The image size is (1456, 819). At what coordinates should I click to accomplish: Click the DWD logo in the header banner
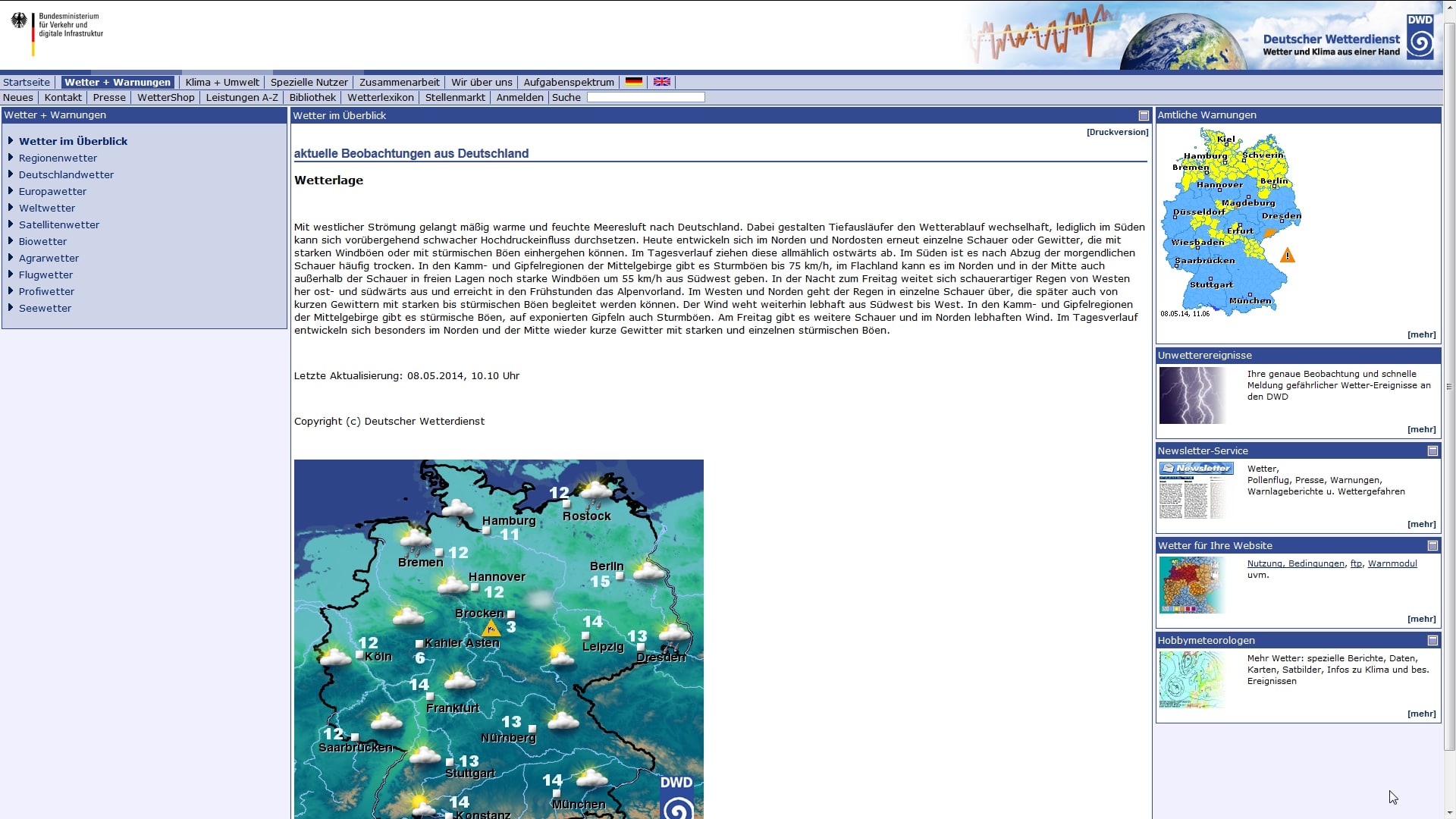[x=1420, y=36]
